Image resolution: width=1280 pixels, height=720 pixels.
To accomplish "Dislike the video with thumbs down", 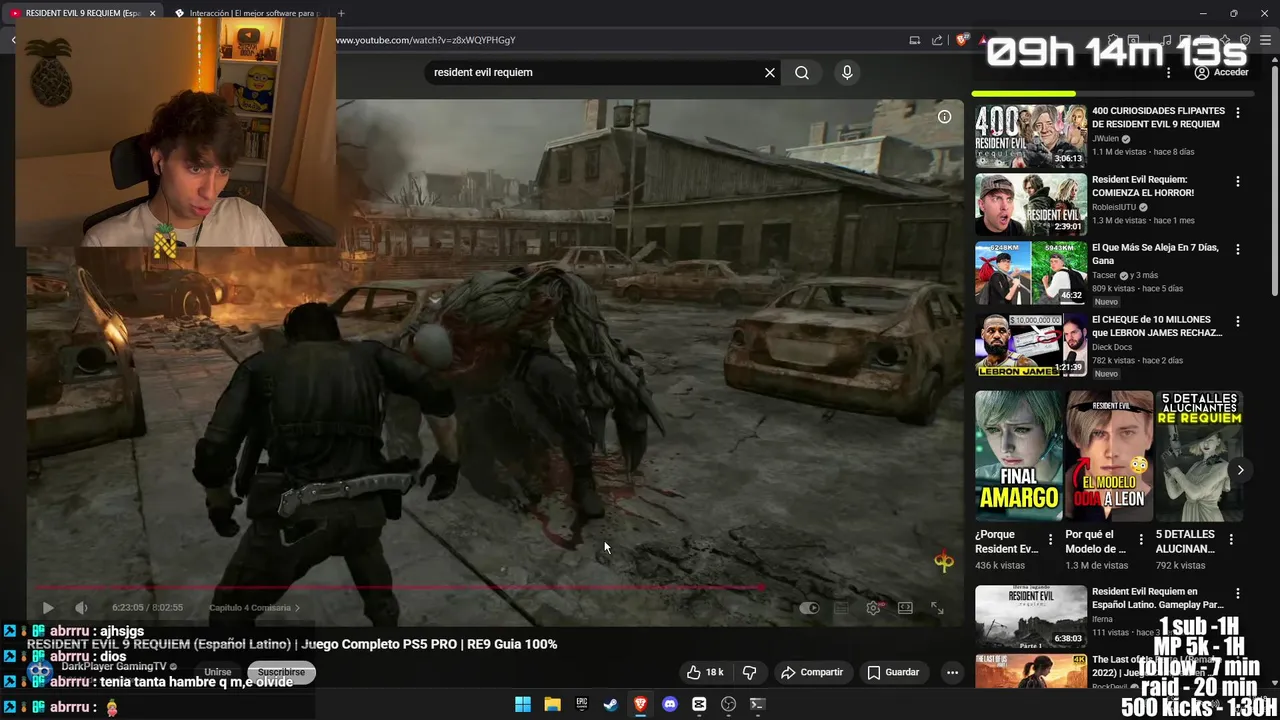I will pyautogui.click(x=749, y=672).
